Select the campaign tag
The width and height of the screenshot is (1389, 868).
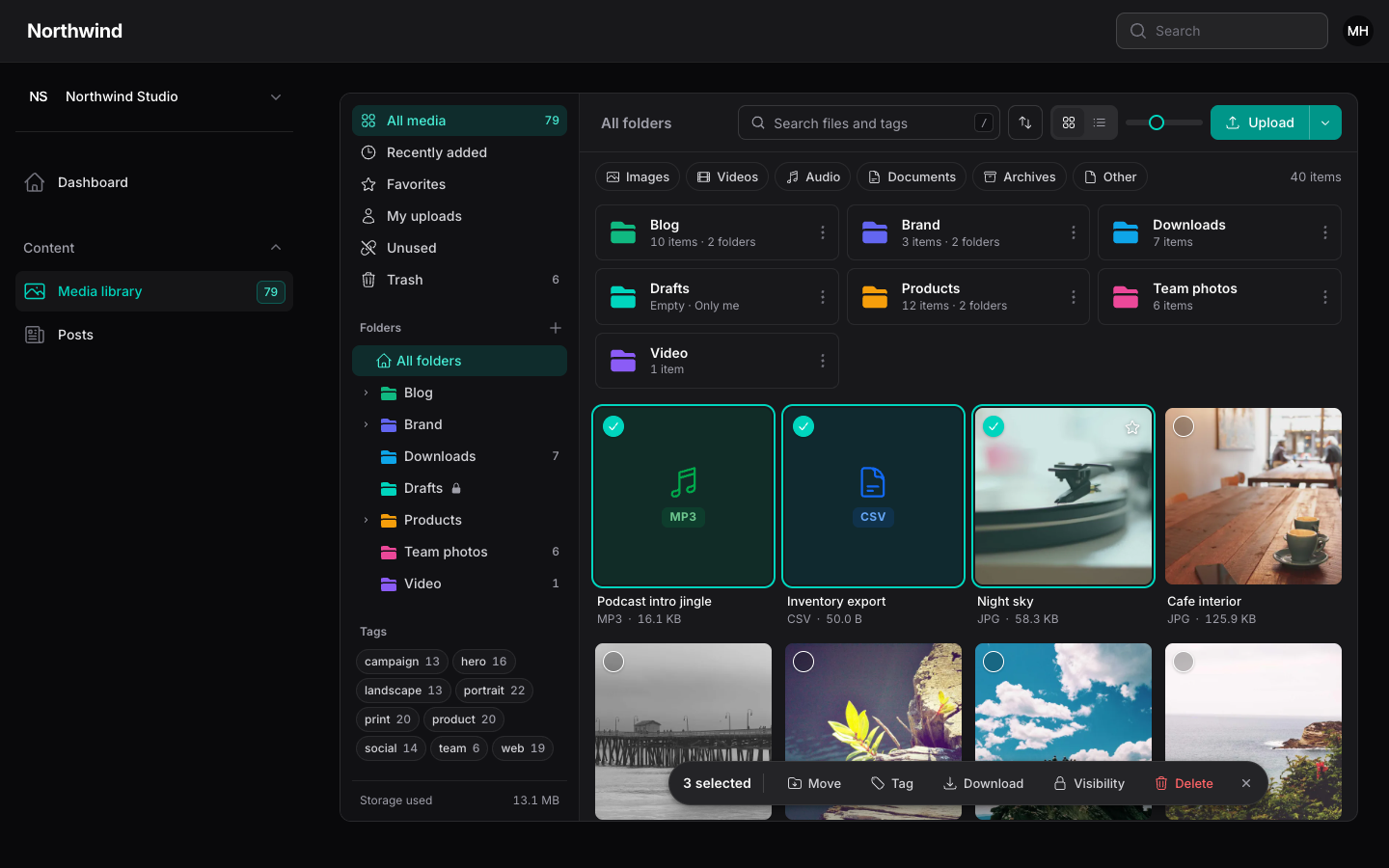point(401,662)
